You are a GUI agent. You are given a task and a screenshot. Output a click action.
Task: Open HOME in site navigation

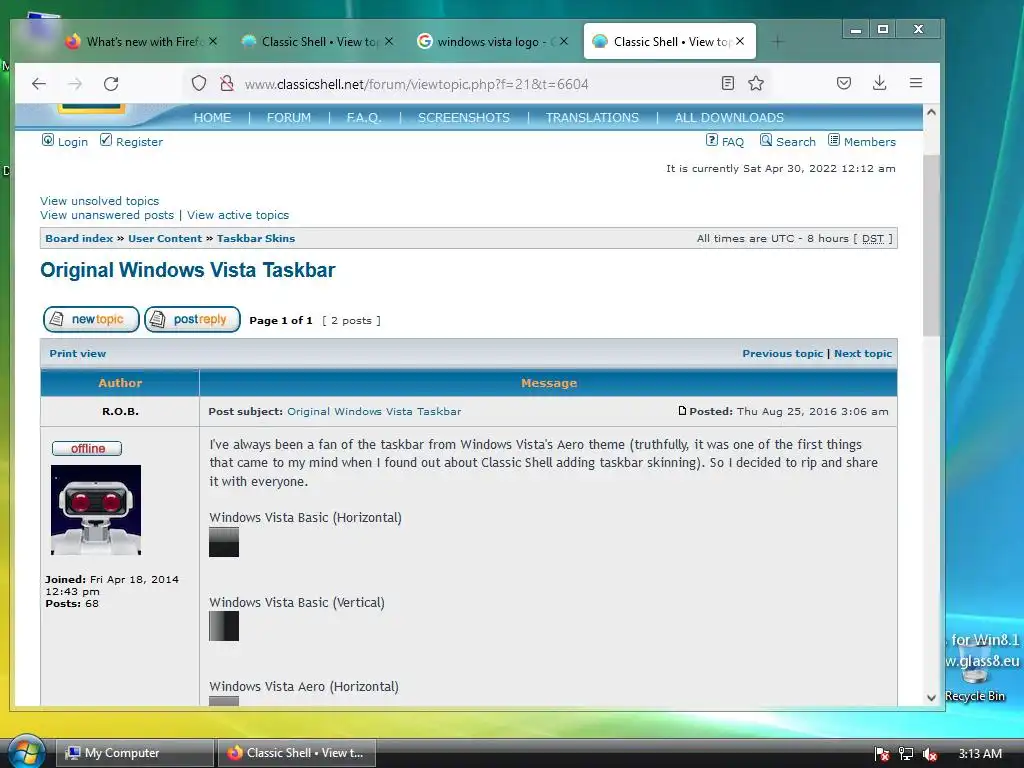pos(212,118)
